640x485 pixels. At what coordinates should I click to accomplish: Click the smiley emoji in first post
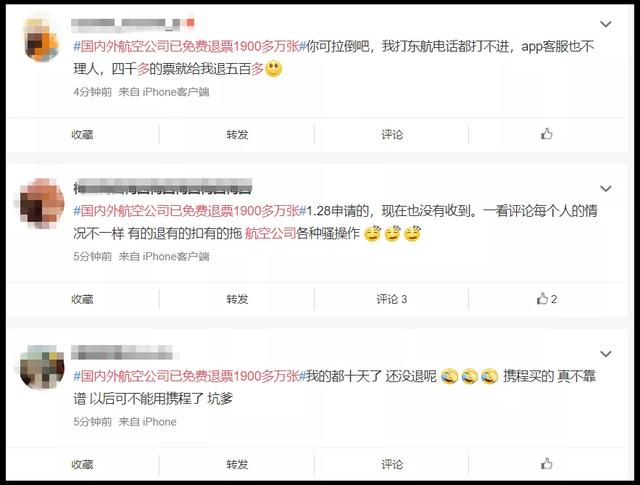273,69
